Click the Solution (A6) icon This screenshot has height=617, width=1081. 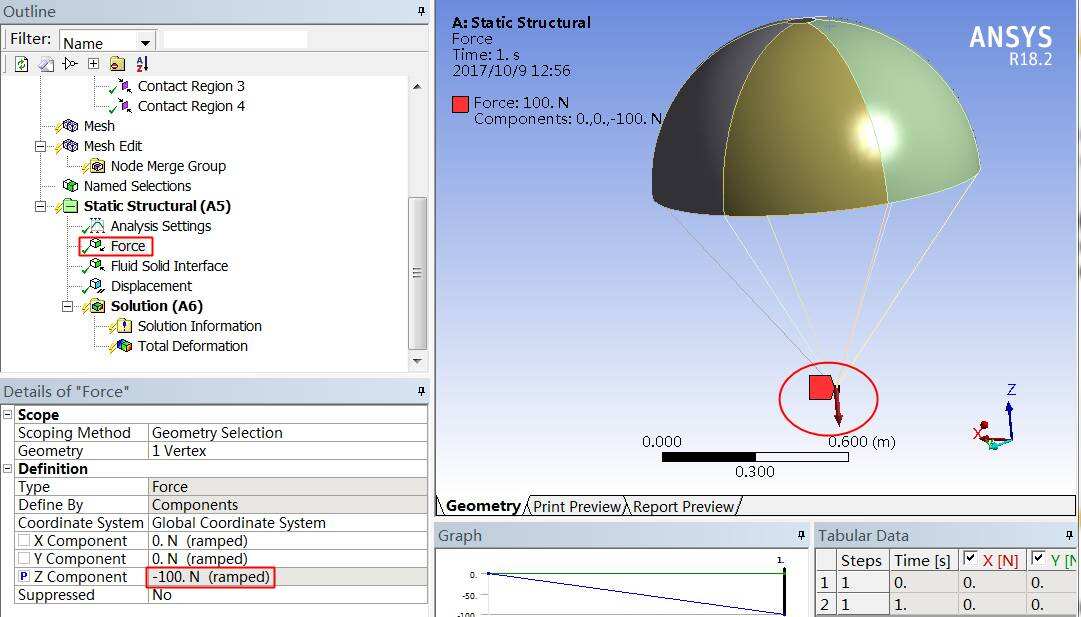(x=98, y=306)
